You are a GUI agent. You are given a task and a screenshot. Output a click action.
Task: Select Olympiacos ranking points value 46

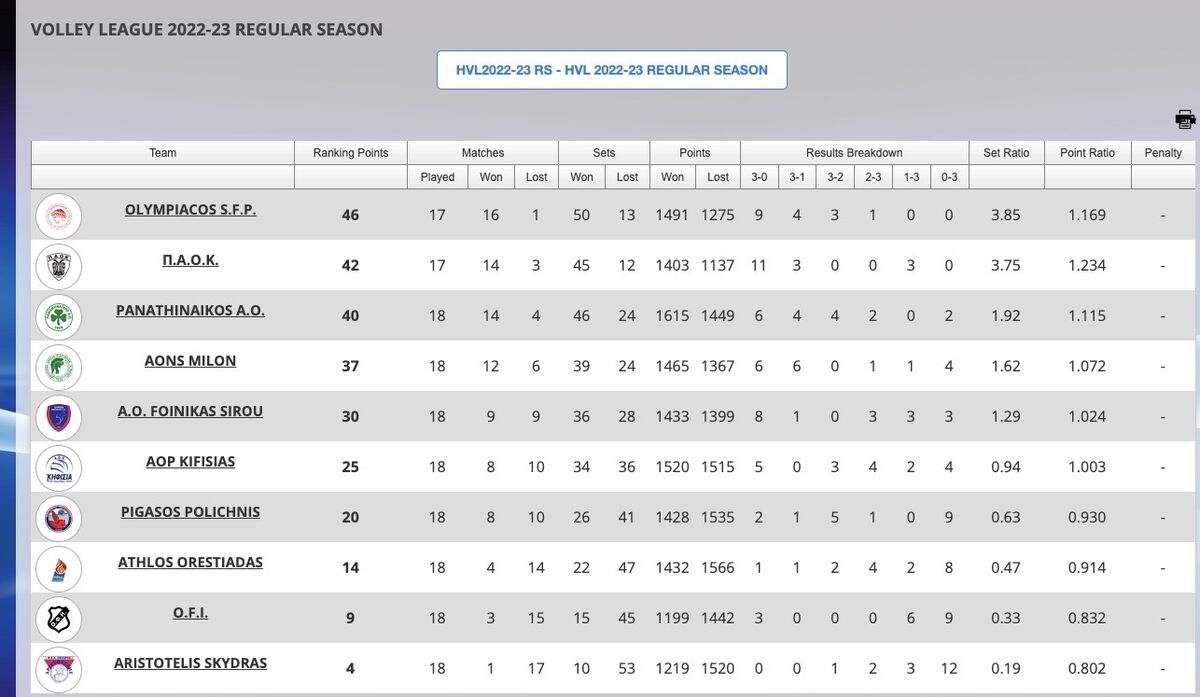[350, 216]
